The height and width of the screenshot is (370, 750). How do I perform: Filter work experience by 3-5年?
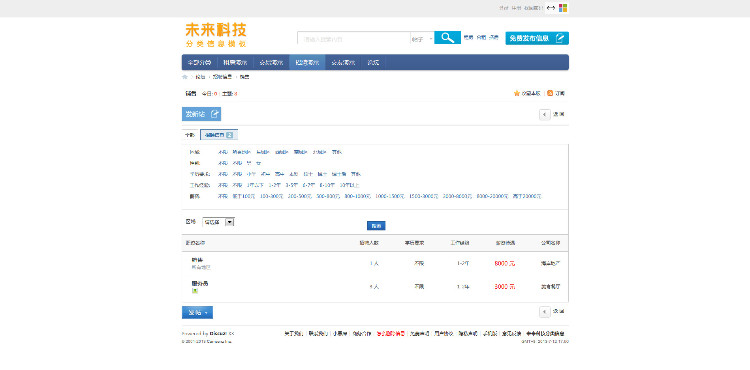(x=291, y=185)
